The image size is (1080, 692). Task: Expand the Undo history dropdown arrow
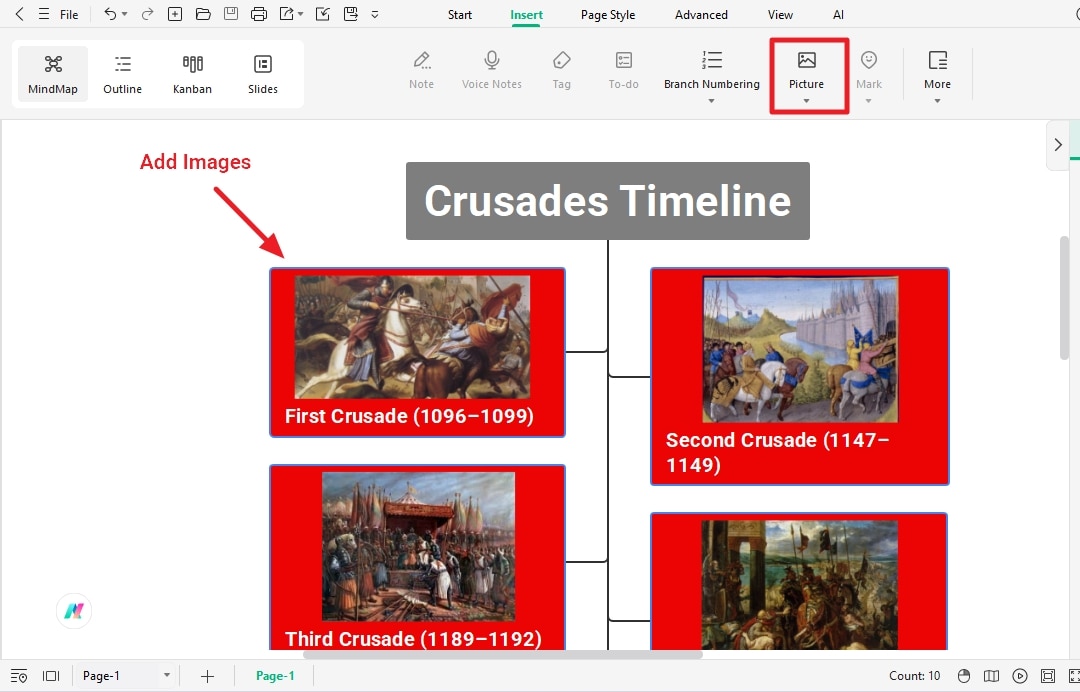coord(125,14)
